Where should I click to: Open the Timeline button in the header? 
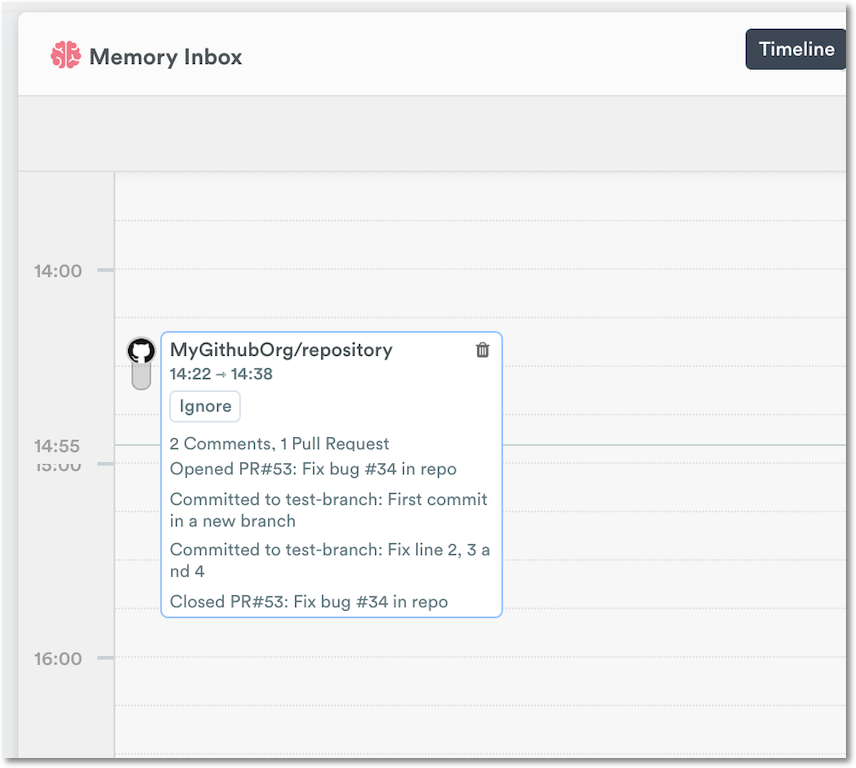point(796,48)
